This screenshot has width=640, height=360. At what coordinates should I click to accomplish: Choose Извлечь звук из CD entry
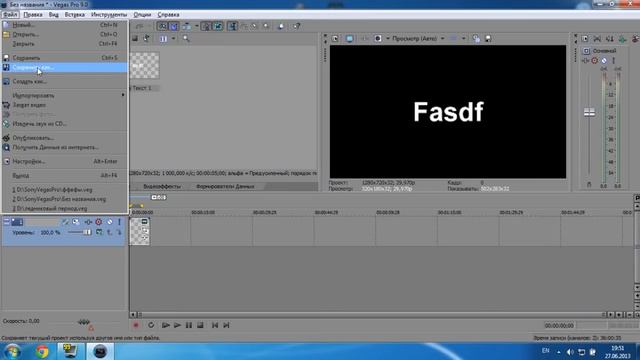point(65,124)
